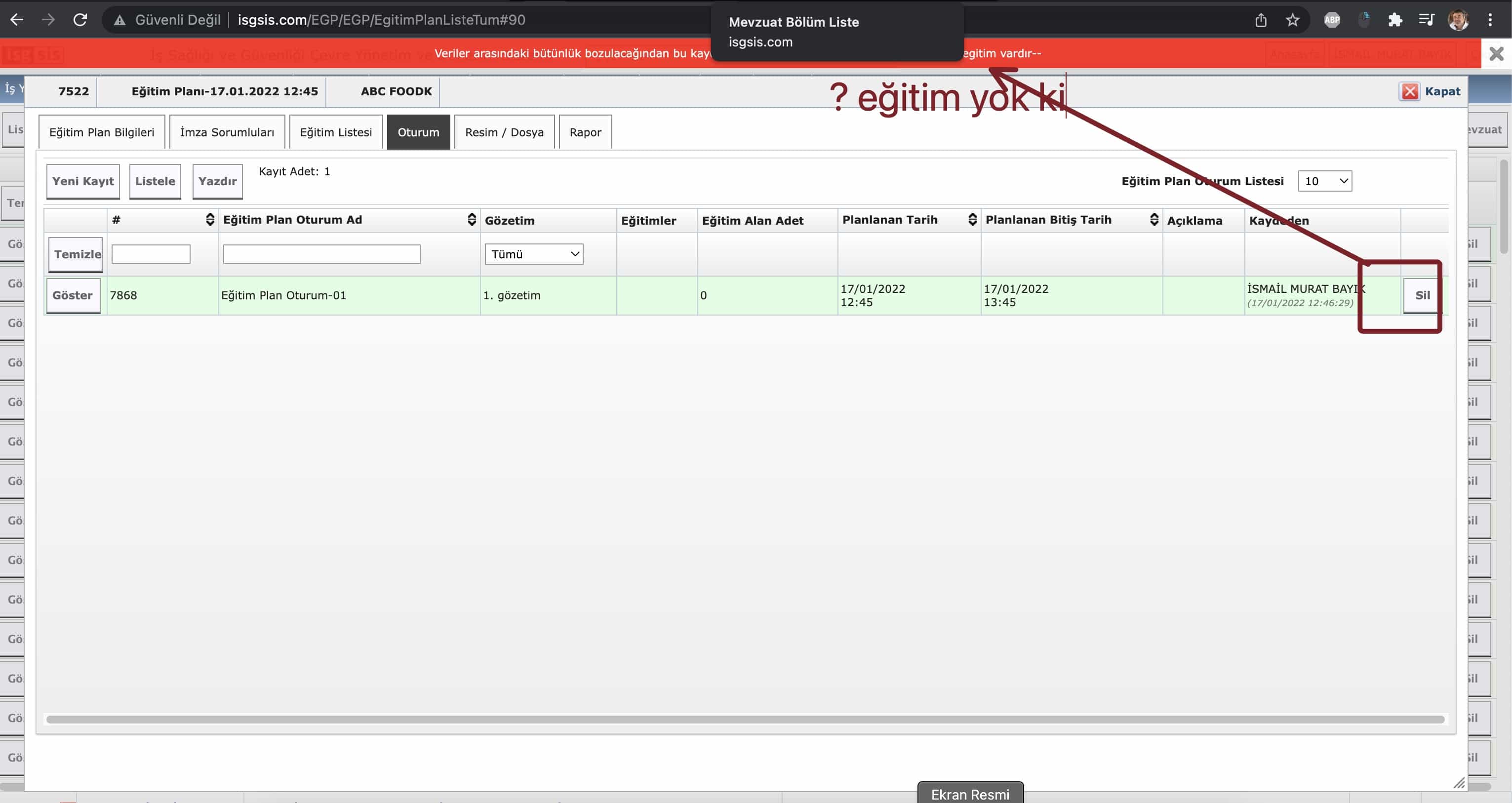Viewport: 1512px width, 803px height.
Task: Open the share page icon
Action: click(x=1260, y=20)
